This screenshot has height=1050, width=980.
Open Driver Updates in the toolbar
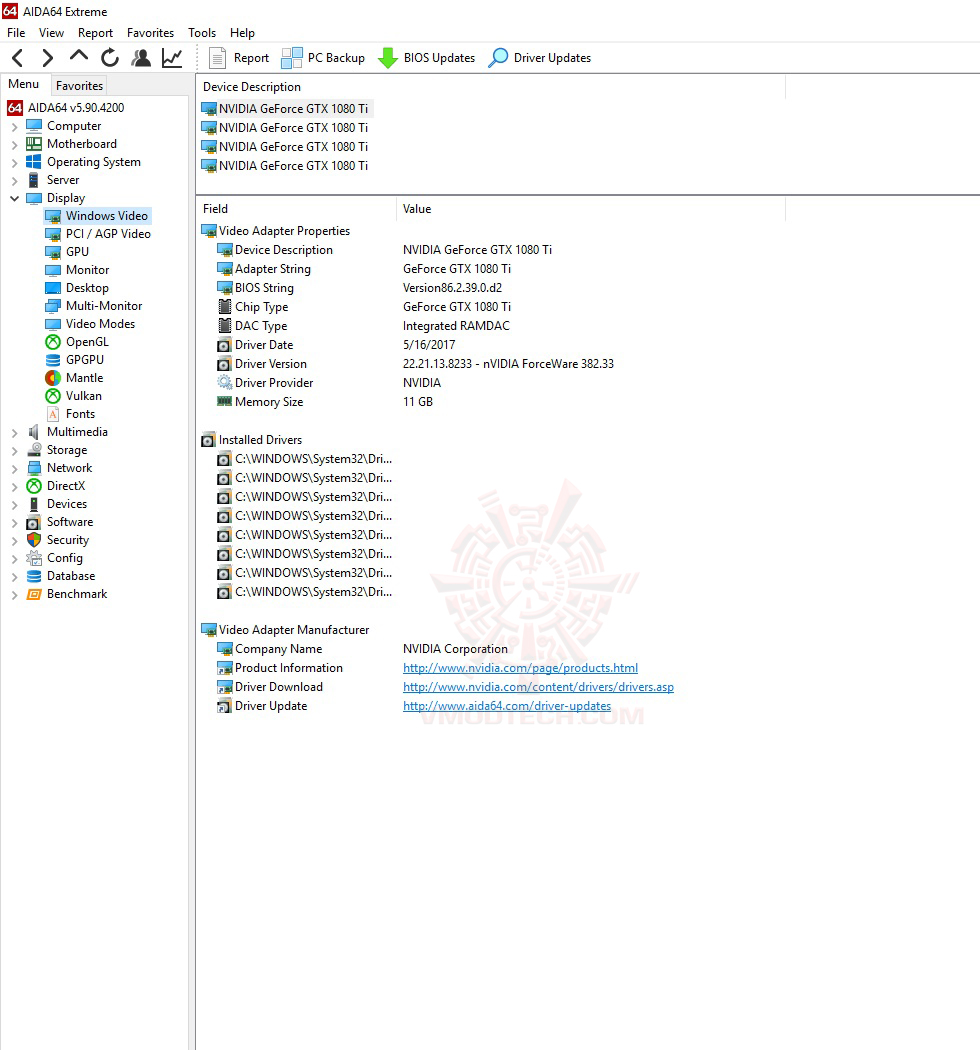click(539, 58)
